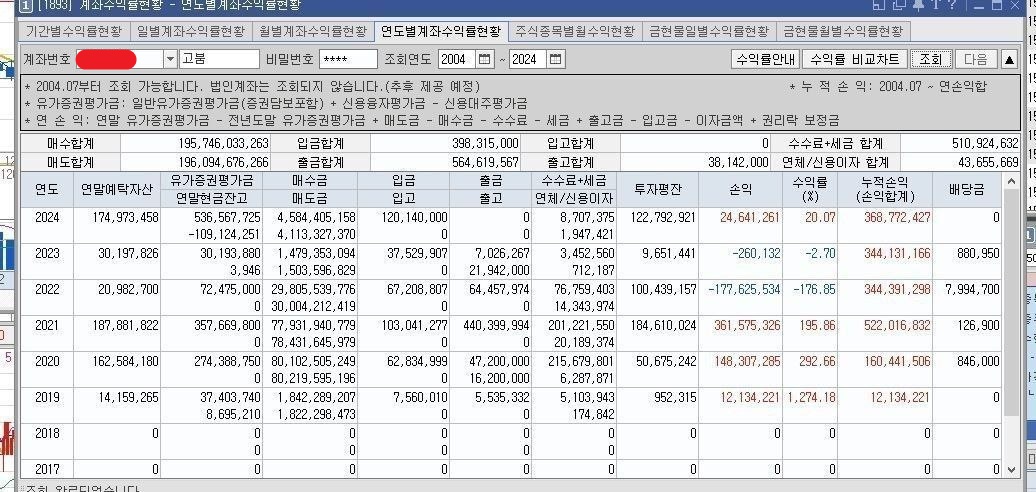Click the table vertical scrollbar thumb

[x=1012, y=302]
